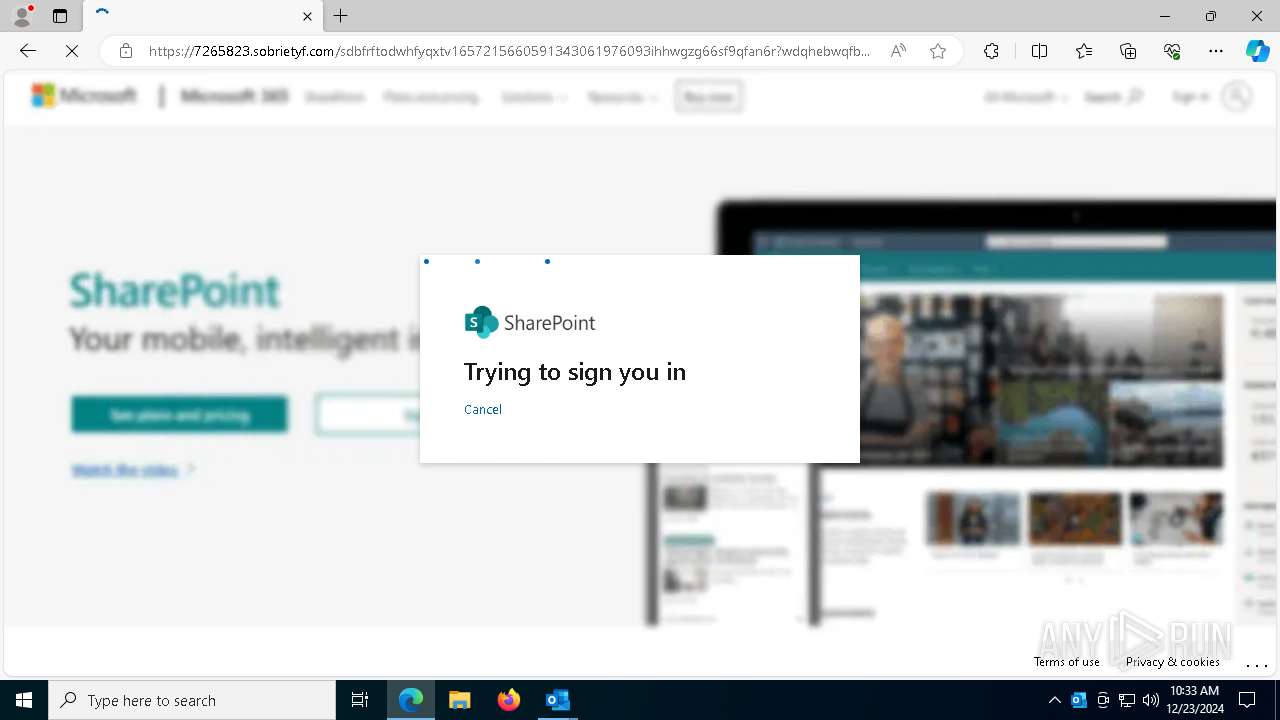Open Privacy & cookies link
Viewport: 1280px width, 720px height.
coord(1173,662)
